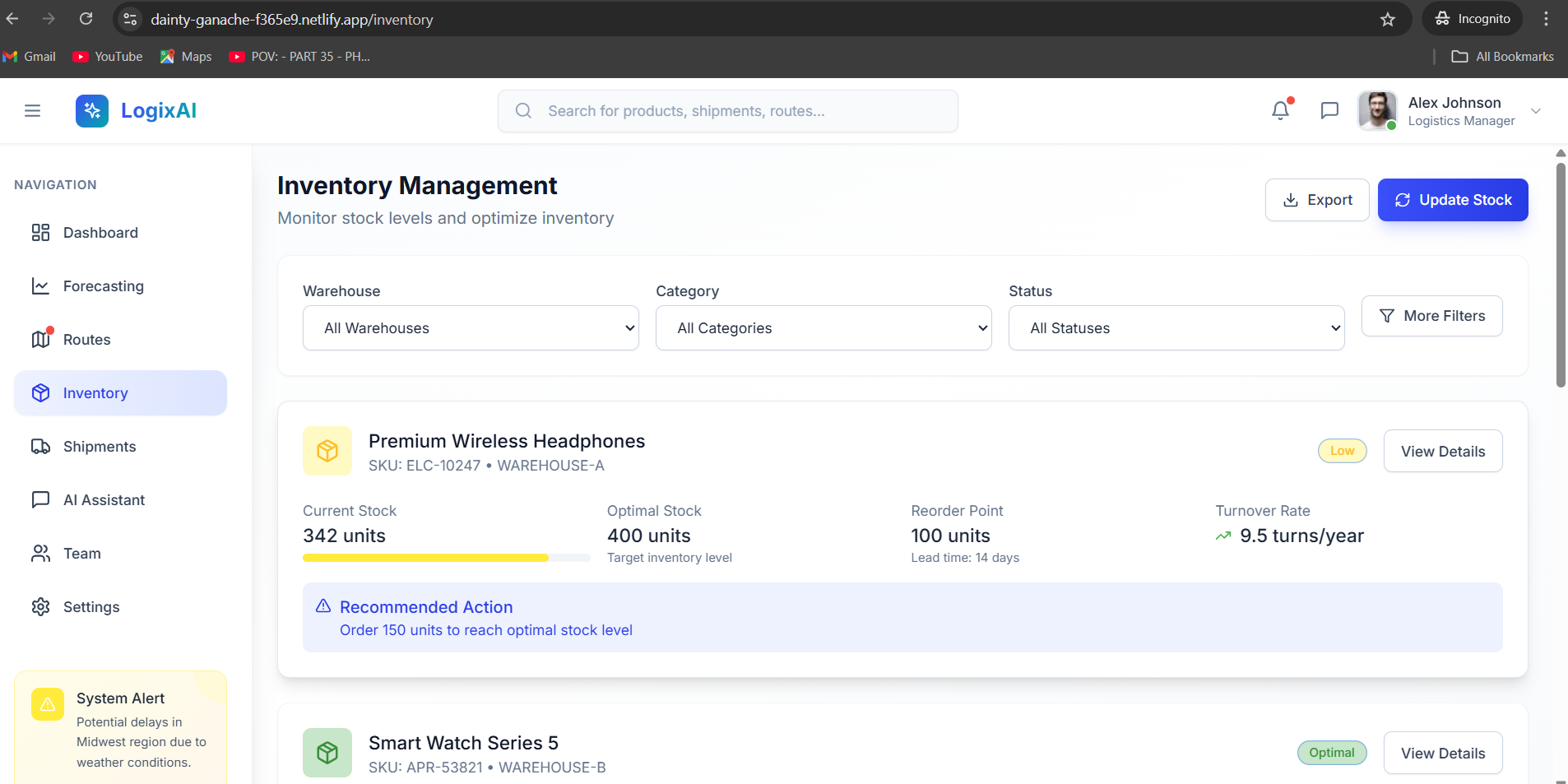Viewport: 1568px width, 784px height.
Task: Expand the user account chevron
Action: pyautogui.click(x=1535, y=111)
